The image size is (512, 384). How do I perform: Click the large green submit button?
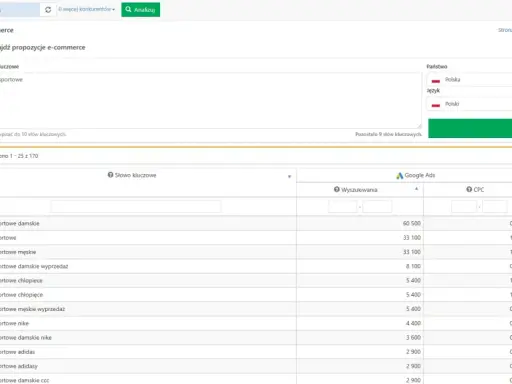click(x=470, y=128)
